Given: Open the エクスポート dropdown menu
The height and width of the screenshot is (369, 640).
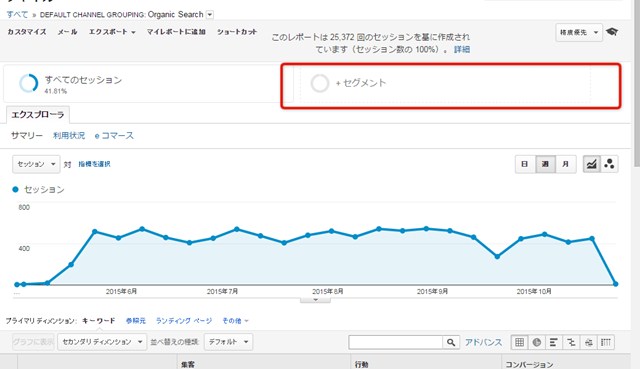Looking at the screenshot, I should coord(112,32).
